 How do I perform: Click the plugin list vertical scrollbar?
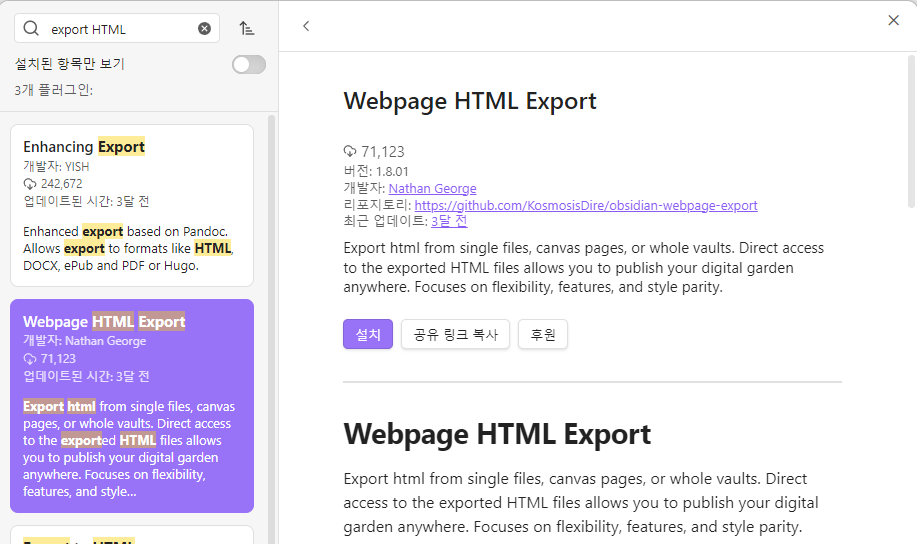[x=271, y=328]
